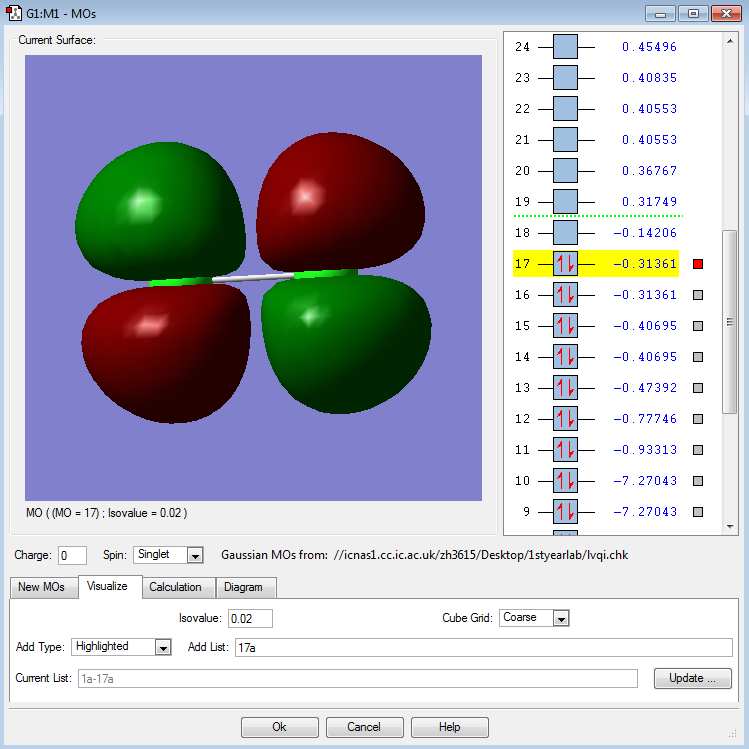The image size is (749, 749).
Task: Click the orbital list scrollbar thumb
Action: [729, 321]
